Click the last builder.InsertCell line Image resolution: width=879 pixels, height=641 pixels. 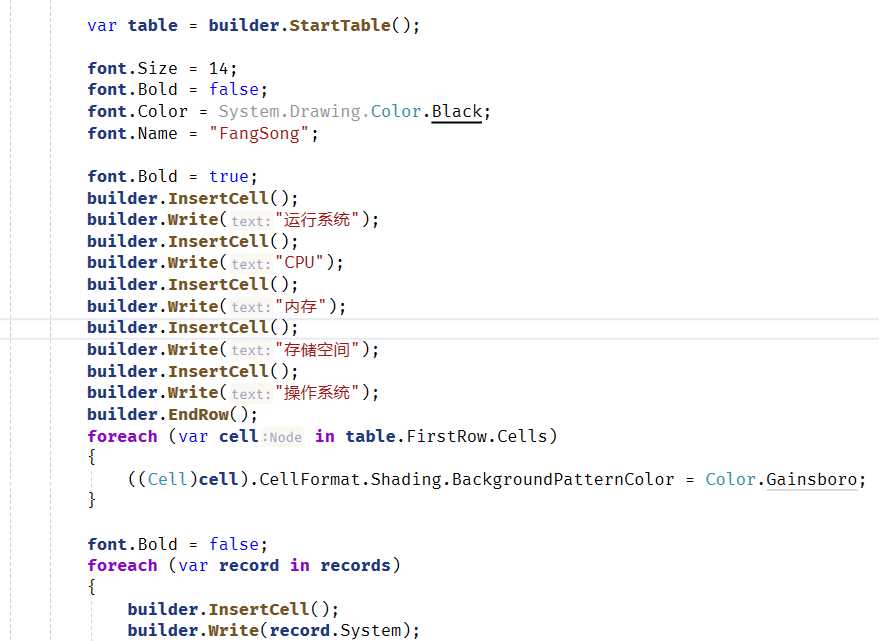pyautogui.click(x=233, y=609)
